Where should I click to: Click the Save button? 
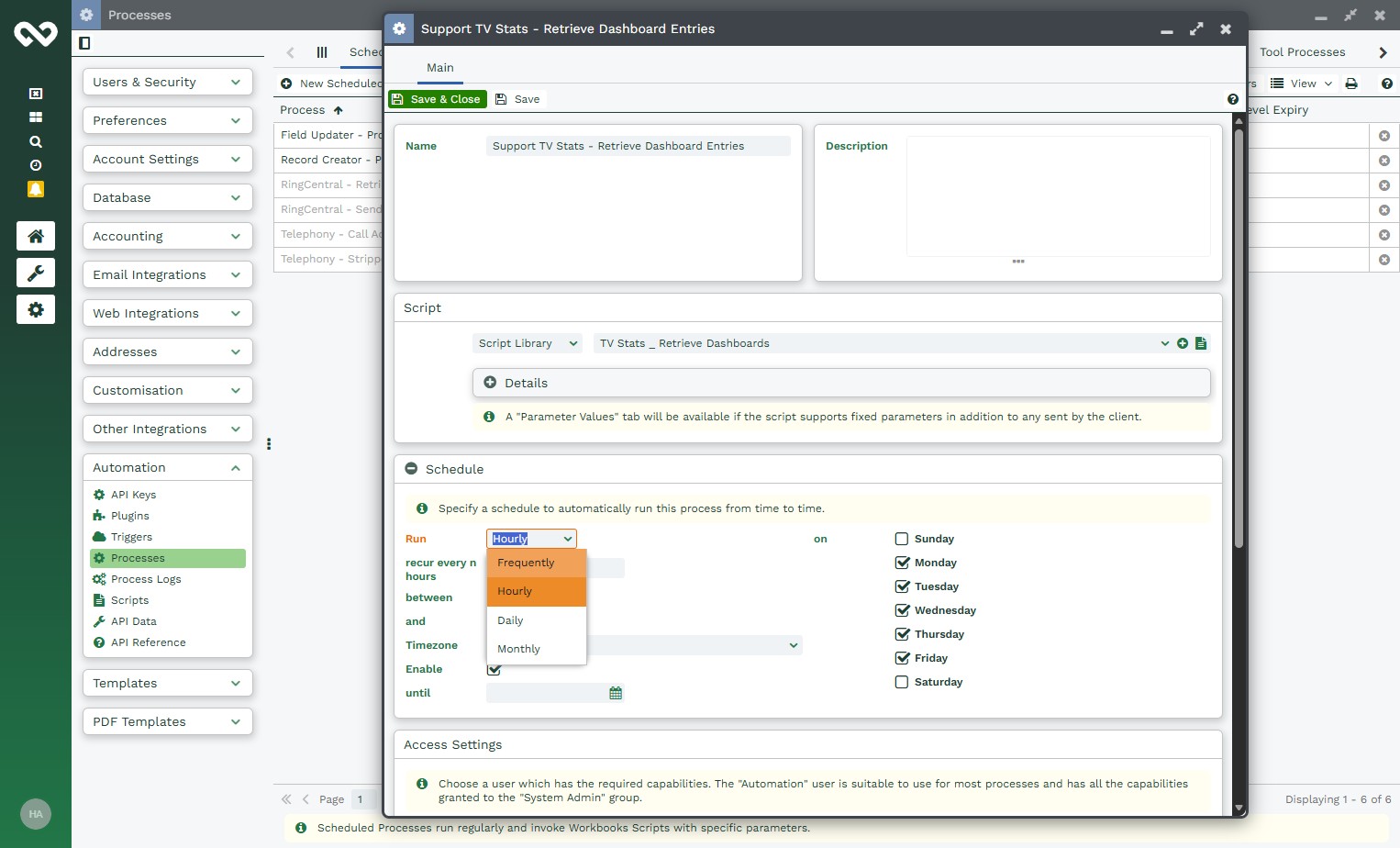tap(518, 99)
